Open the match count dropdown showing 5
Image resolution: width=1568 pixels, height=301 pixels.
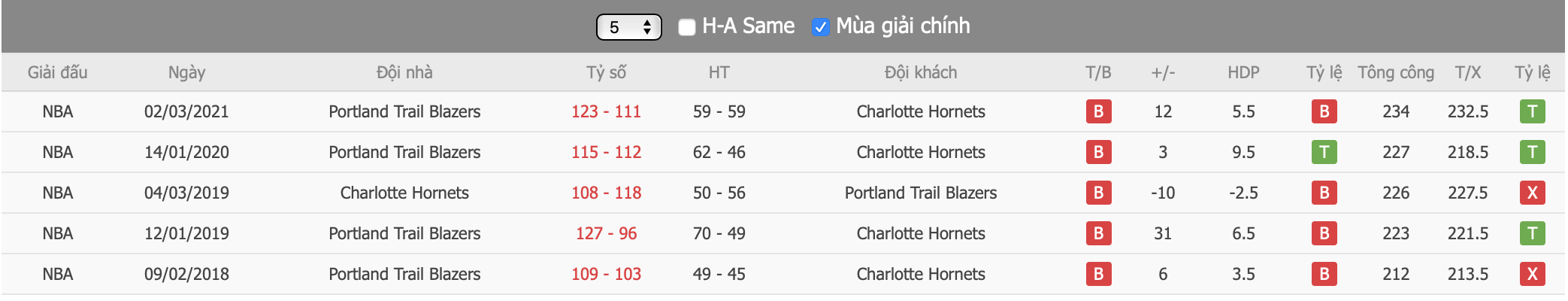(628, 27)
